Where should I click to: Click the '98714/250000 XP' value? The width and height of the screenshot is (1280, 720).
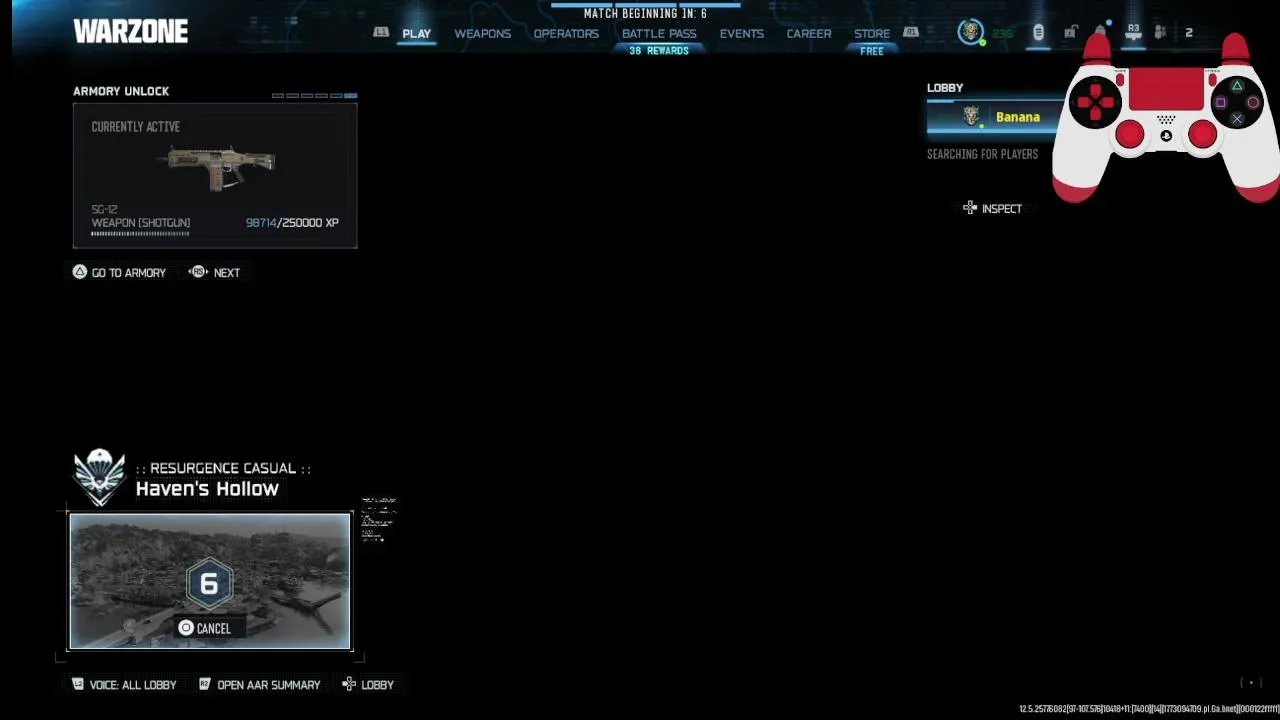coord(292,223)
